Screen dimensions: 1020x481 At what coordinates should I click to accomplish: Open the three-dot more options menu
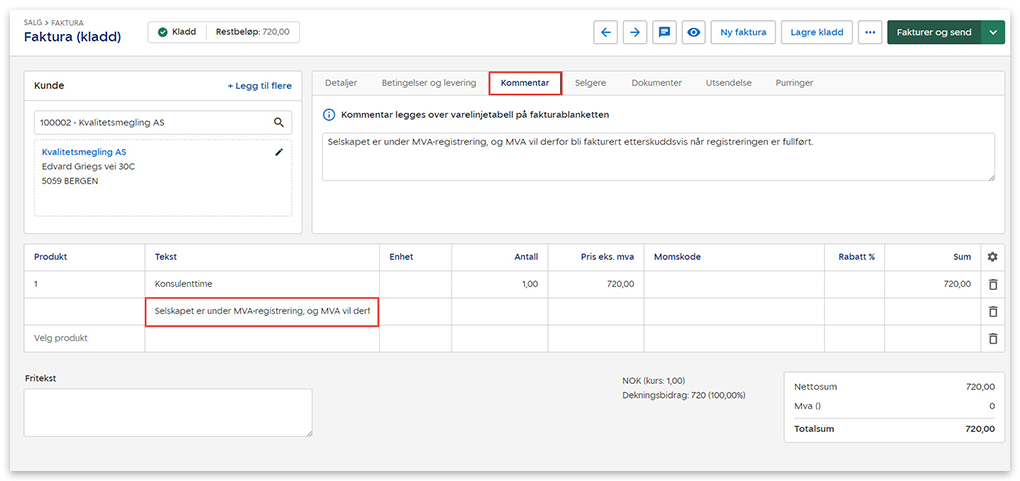pyautogui.click(x=869, y=32)
